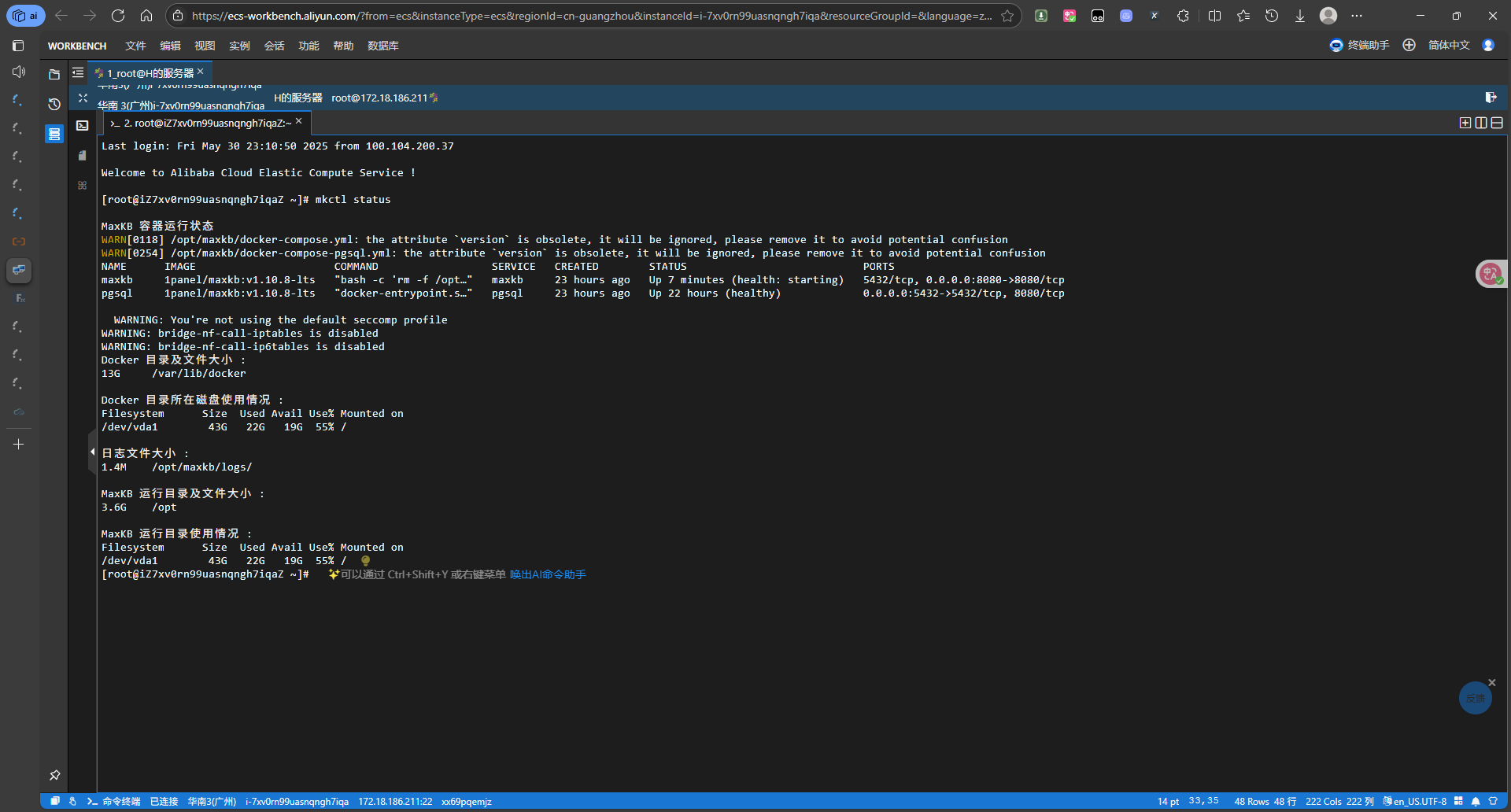Viewport: 1511px width, 812px height.
Task: Open the 数据库 menu
Action: tap(383, 46)
